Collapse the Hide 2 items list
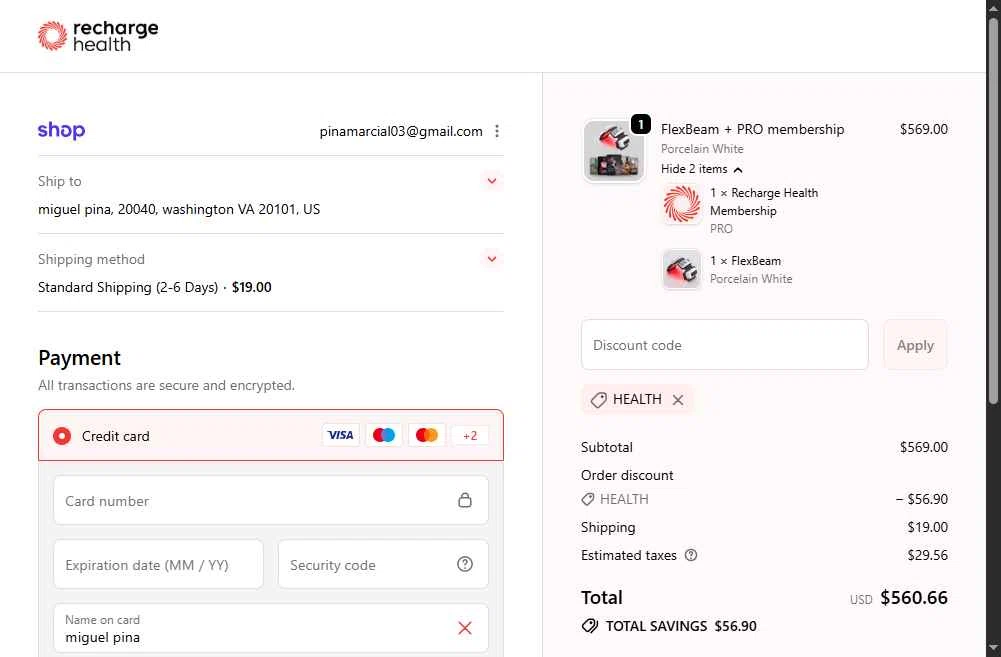This screenshot has width=1001, height=657. pyautogui.click(x=702, y=169)
